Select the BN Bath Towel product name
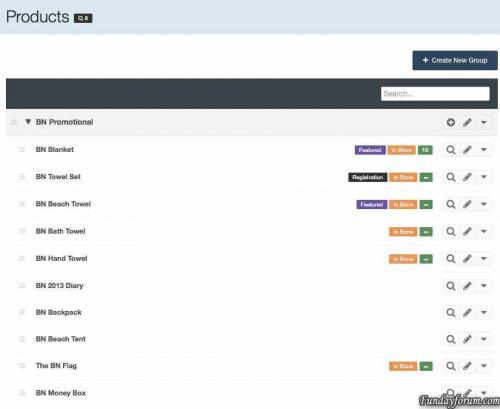The image size is (500, 409). pyautogui.click(x=60, y=231)
